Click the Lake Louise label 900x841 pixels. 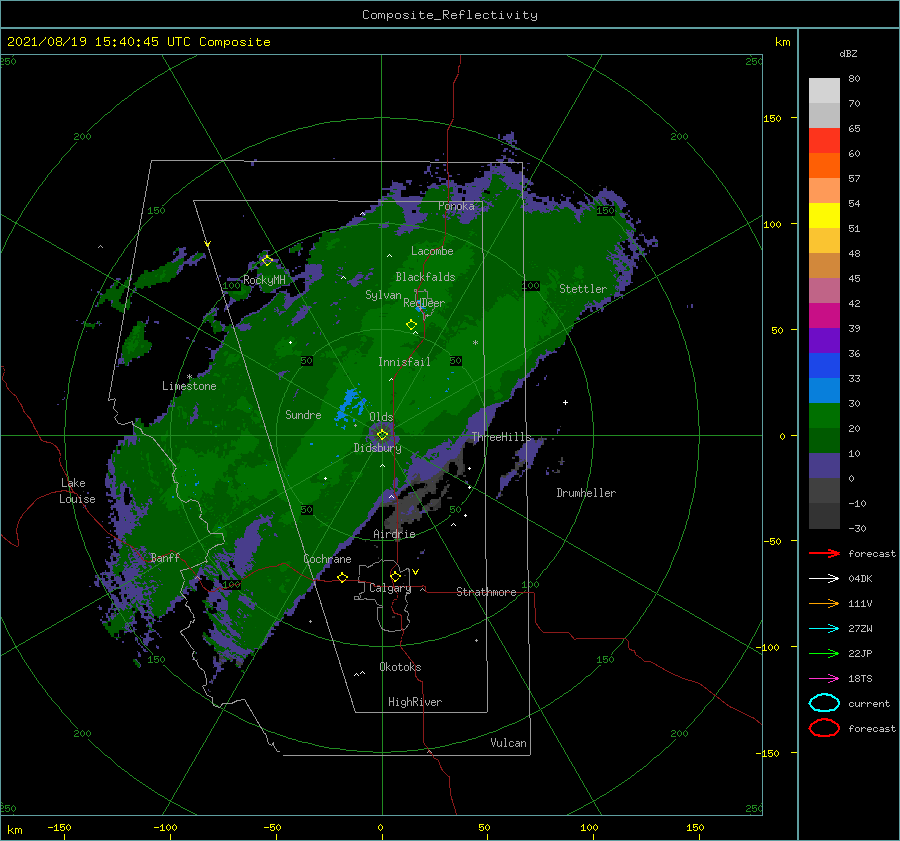(x=77, y=491)
